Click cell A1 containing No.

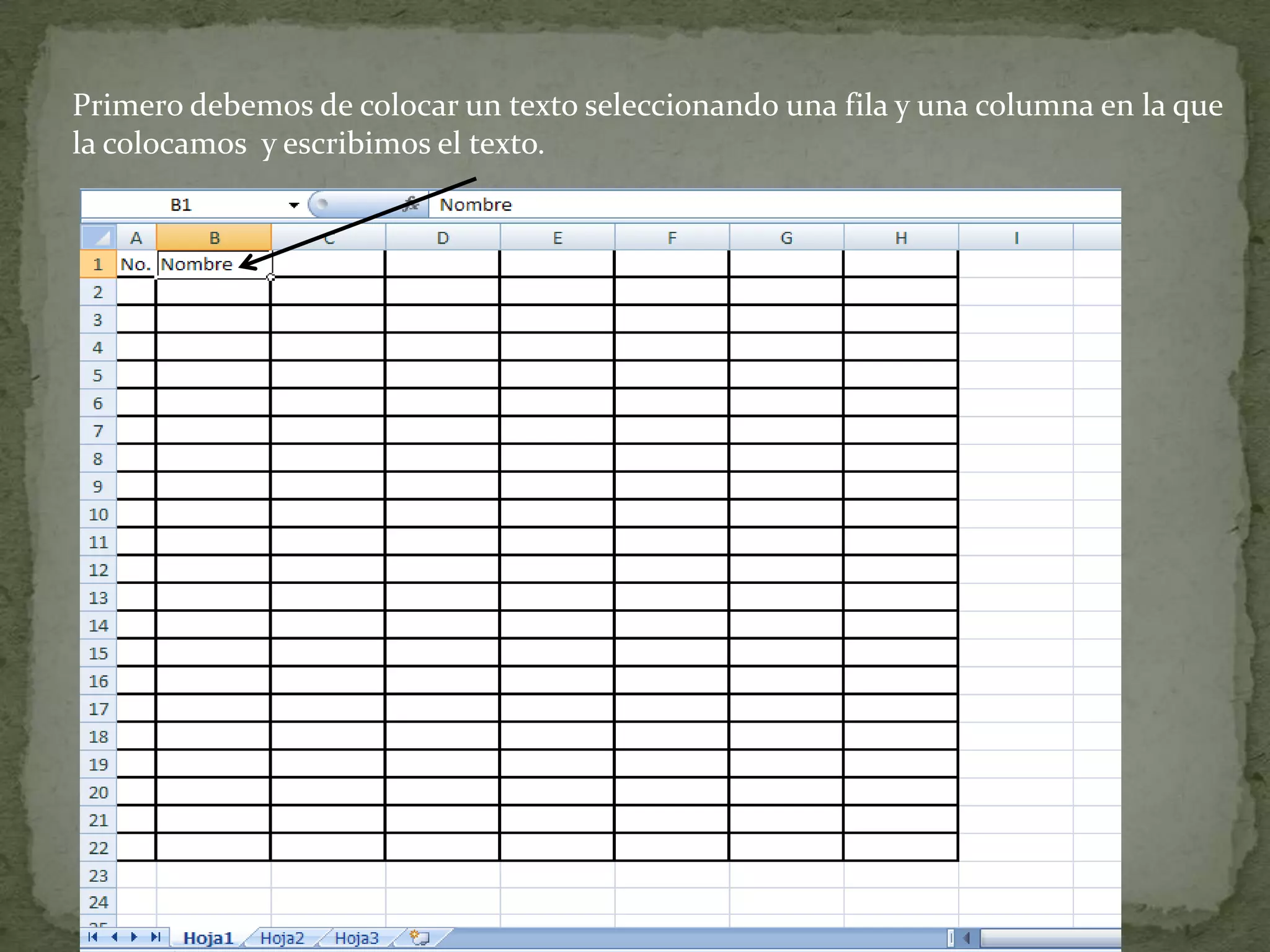[136, 264]
